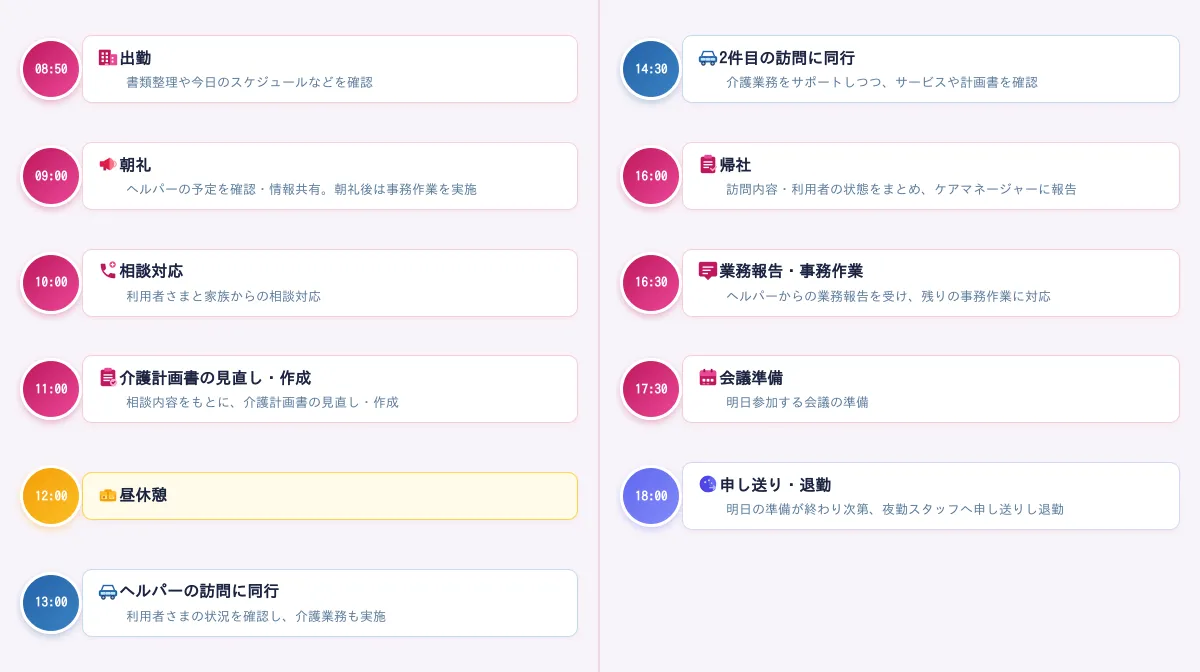Click description 夜勤スタッフへ申し送りし退勤

pyautogui.click(x=973, y=509)
